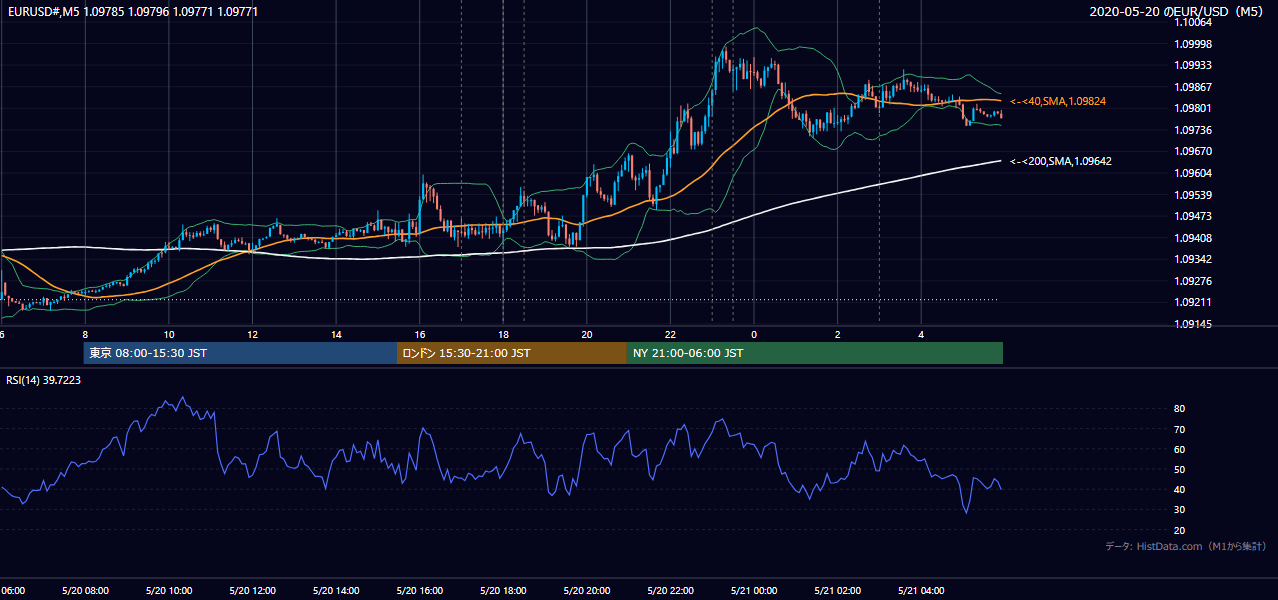Click the London 15:30-21:00 JST session bar
Screen dimensions: 1278x600
tap(512, 353)
